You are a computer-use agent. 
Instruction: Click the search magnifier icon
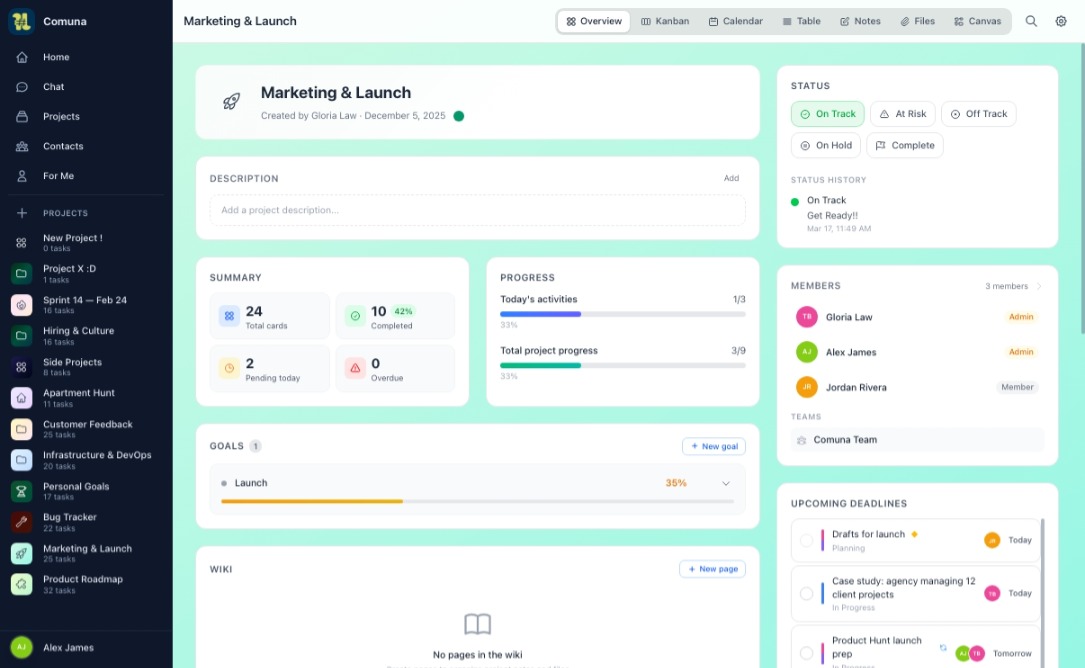click(x=1031, y=21)
